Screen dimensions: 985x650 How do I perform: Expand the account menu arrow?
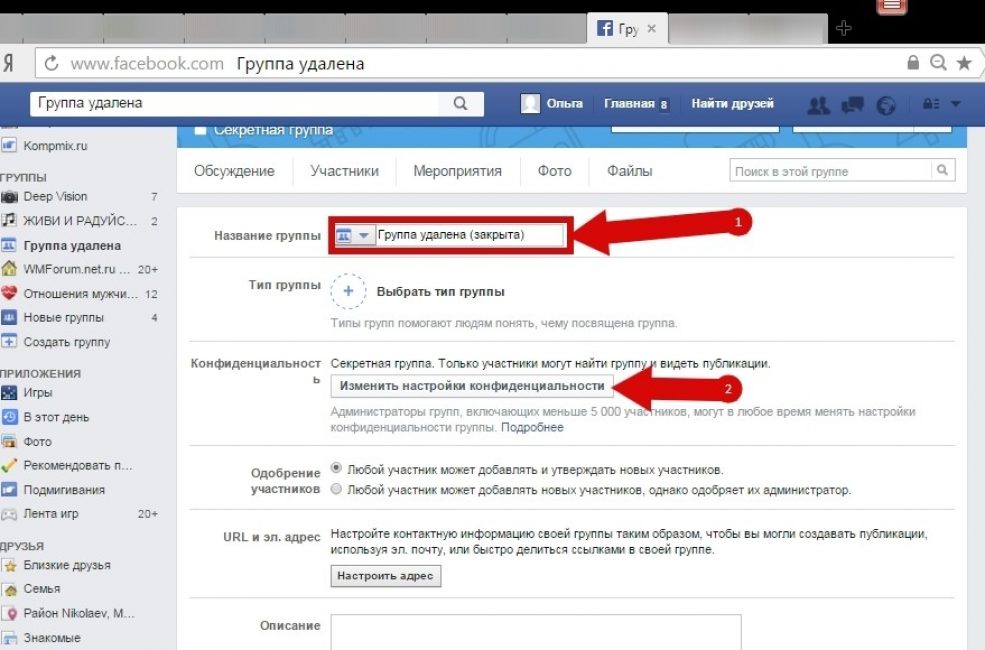[956, 104]
